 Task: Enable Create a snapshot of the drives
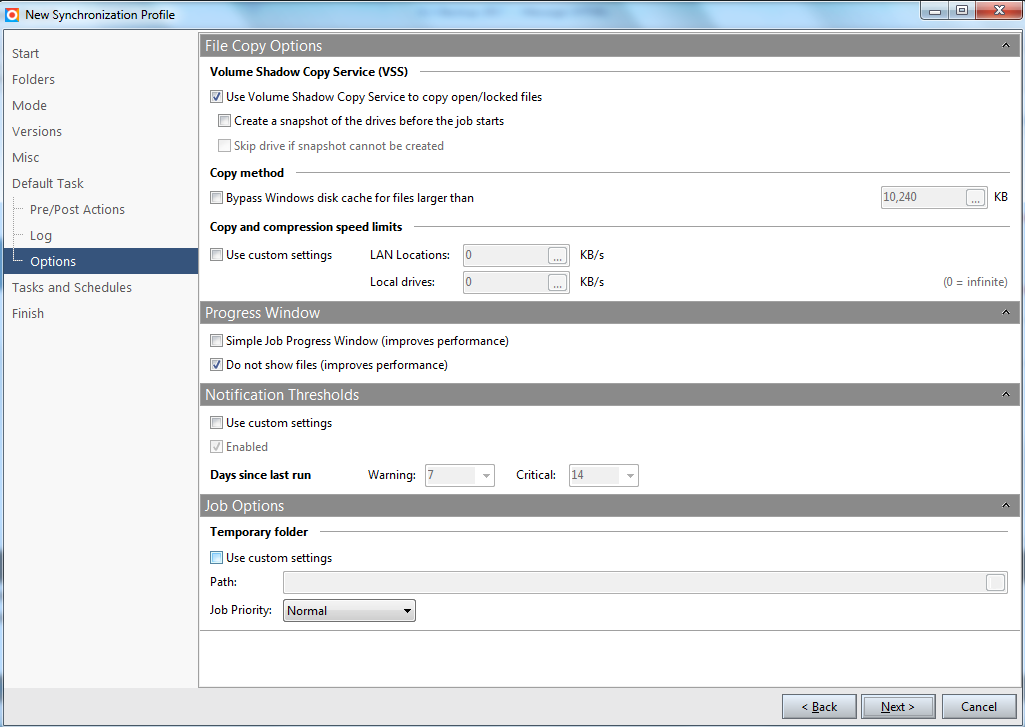[224, 121]
